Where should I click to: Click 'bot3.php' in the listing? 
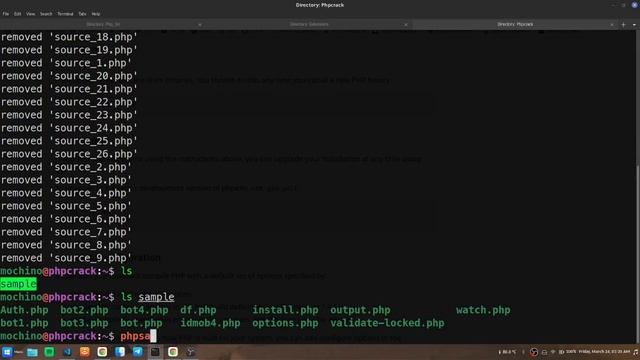(84, 323)
